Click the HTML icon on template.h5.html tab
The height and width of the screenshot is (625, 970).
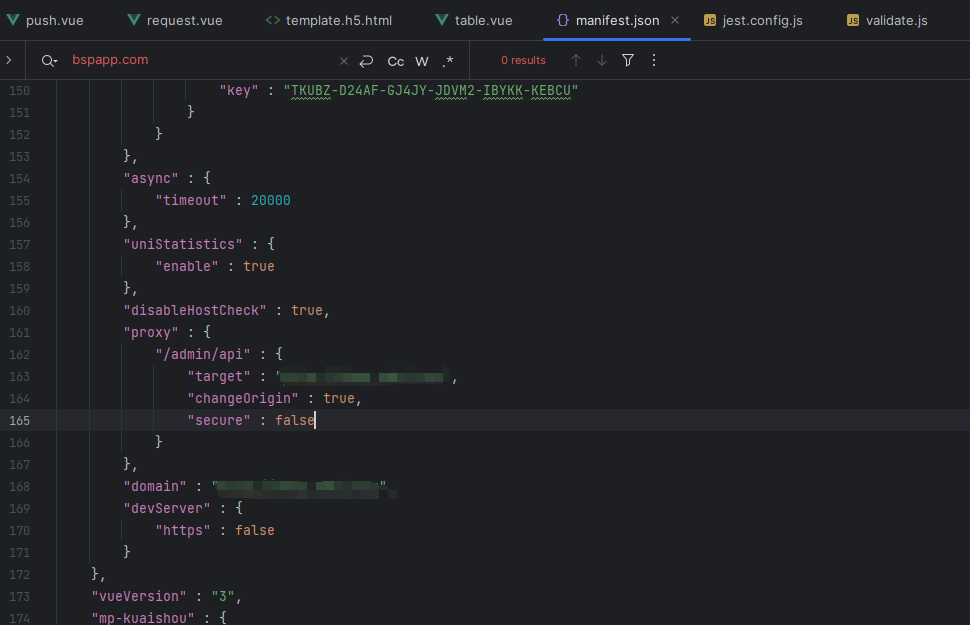[x=273, y=20]
